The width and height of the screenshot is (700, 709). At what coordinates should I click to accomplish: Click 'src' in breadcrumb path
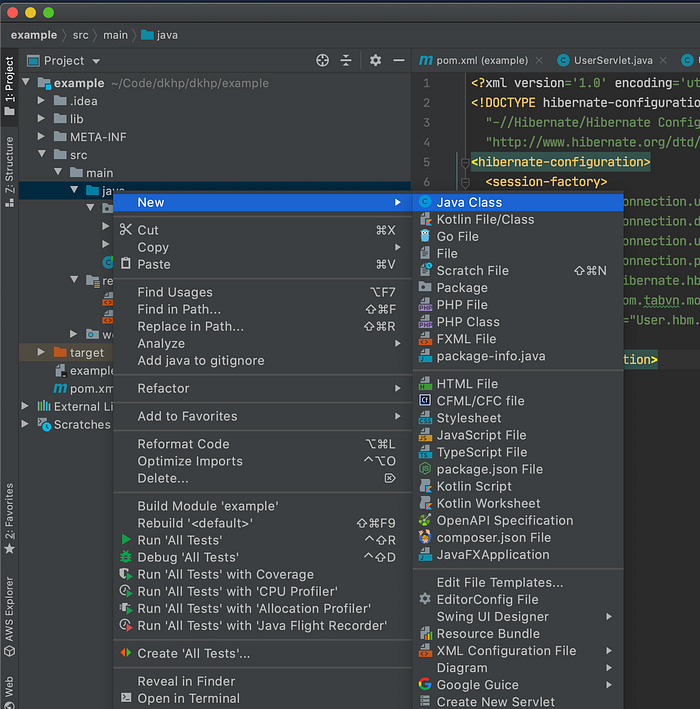click(x=80, y=35)
